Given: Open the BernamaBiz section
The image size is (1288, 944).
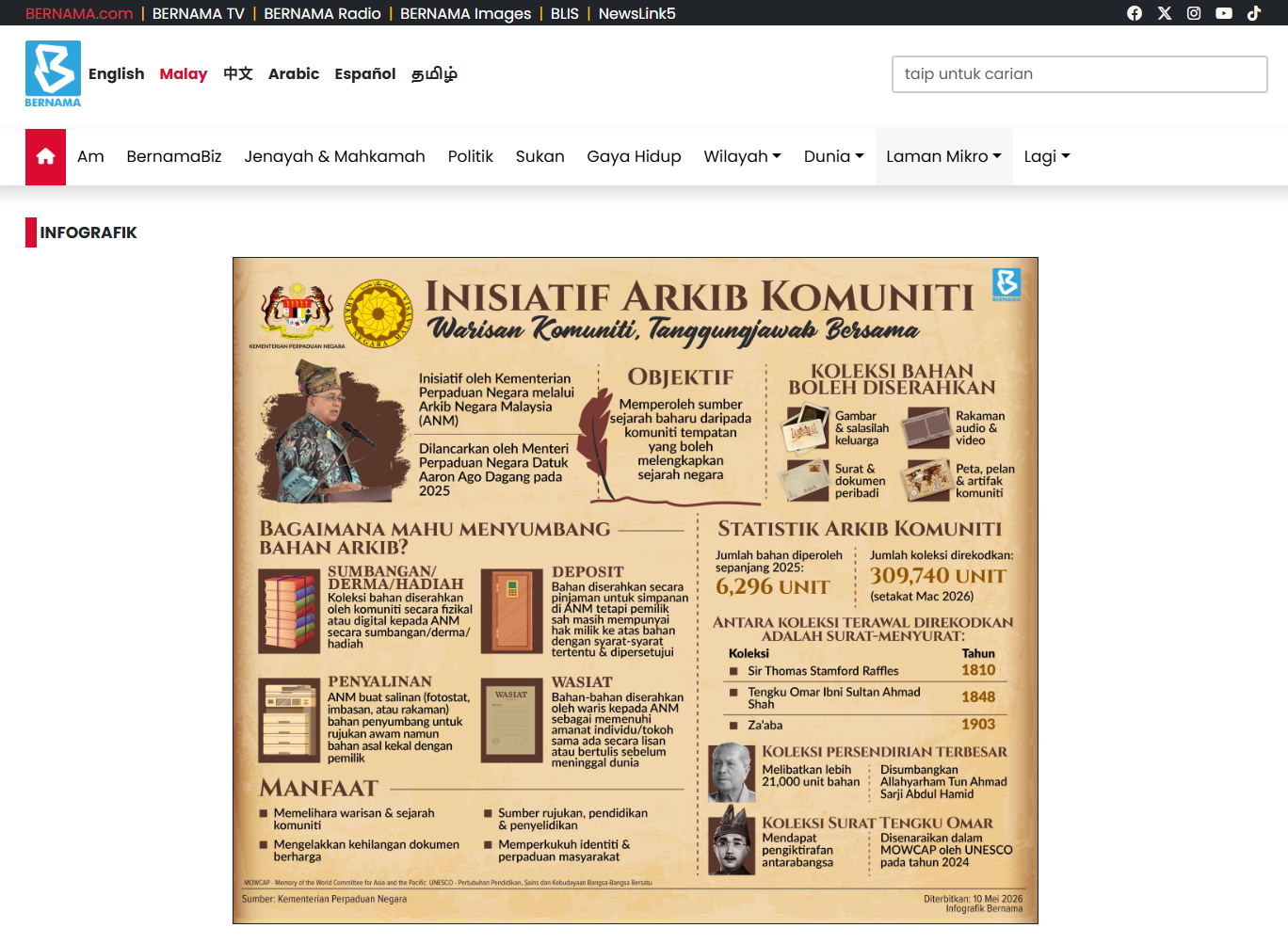Looking at the screenshot, I should pos(174,157).
